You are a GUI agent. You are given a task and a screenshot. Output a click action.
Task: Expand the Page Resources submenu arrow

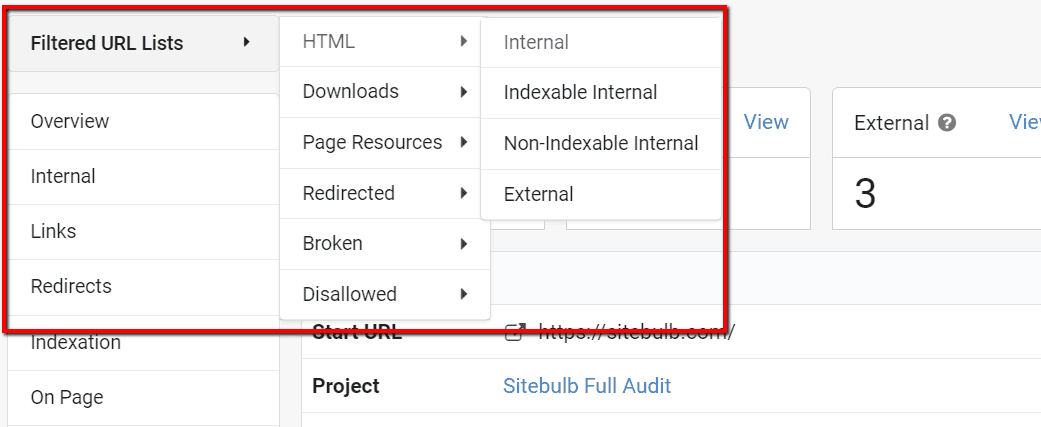pos(463,142)
